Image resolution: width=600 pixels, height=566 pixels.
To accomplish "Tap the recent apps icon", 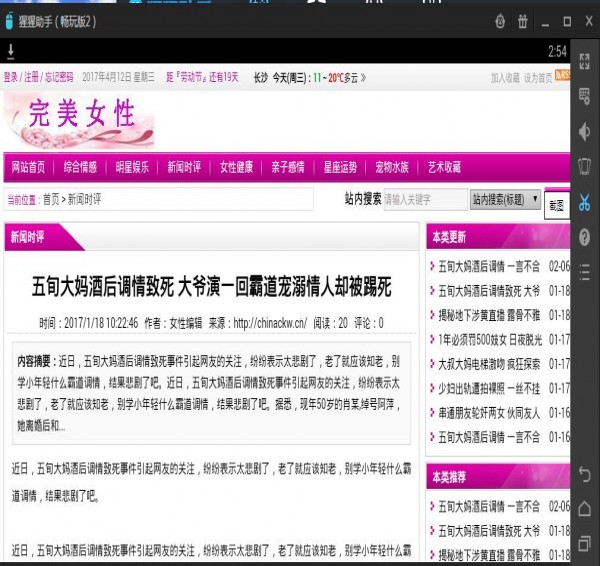I will pyautogui.click(x=584, y=543).
